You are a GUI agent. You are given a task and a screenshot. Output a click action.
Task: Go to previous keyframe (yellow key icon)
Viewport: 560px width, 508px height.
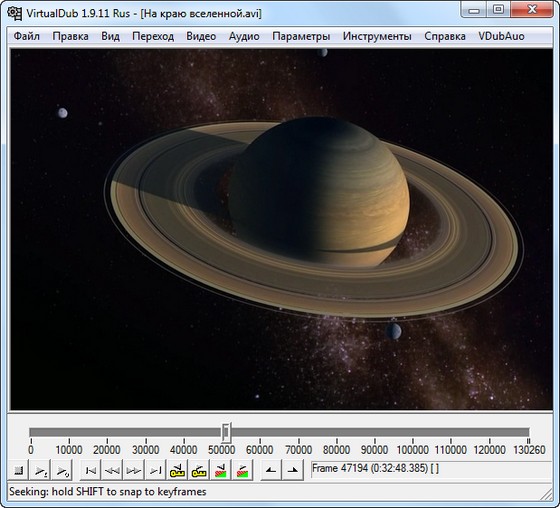coord(178,470)
